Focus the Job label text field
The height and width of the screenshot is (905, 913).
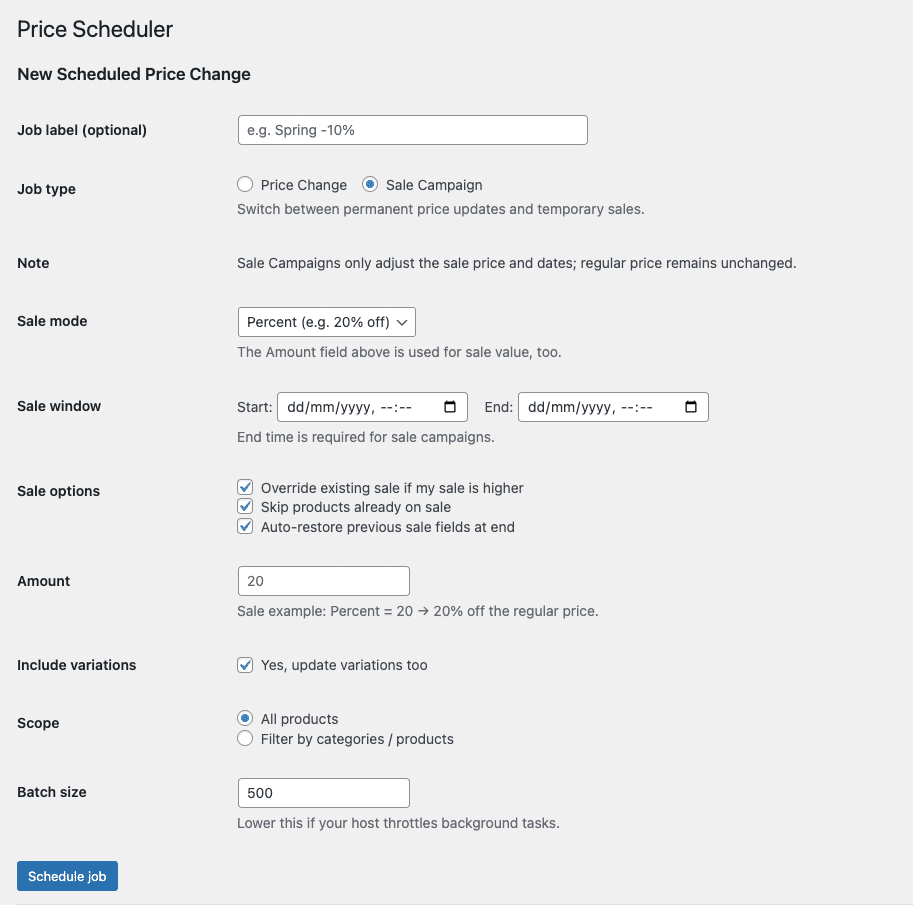point(413,130)
